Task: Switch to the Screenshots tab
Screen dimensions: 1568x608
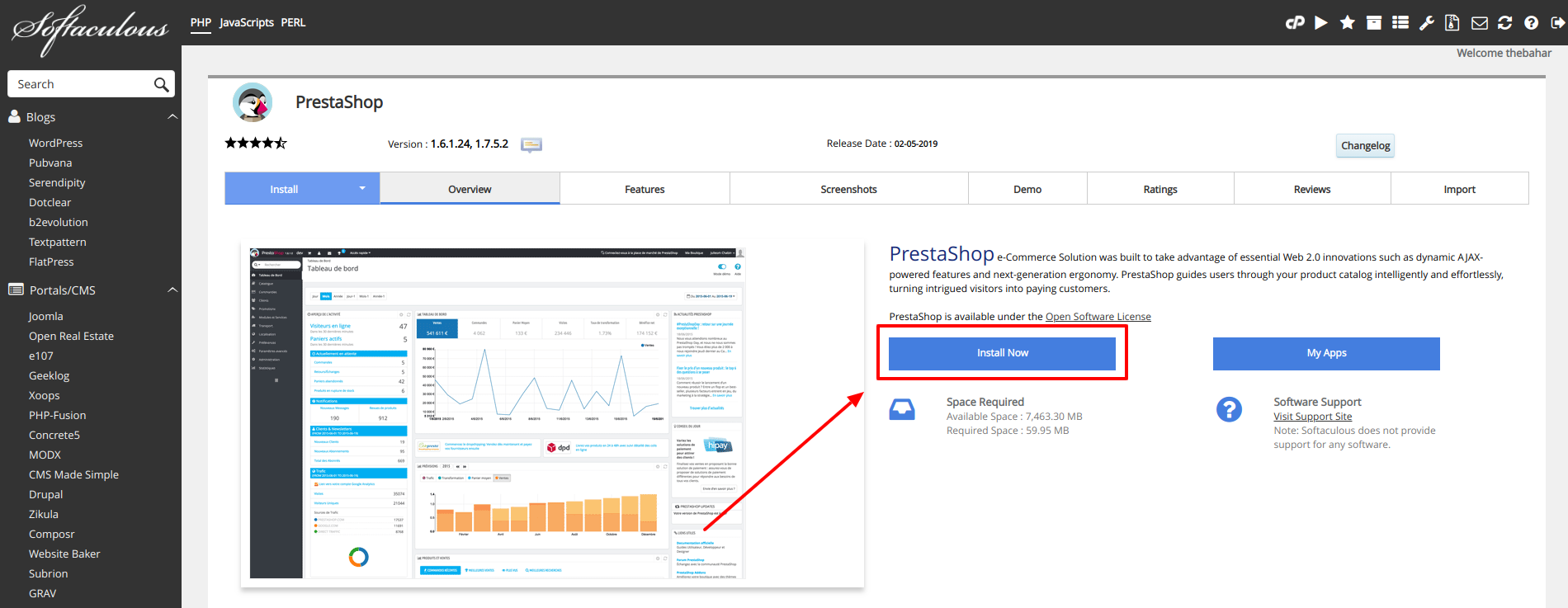Action: click(x=848, y=189)
